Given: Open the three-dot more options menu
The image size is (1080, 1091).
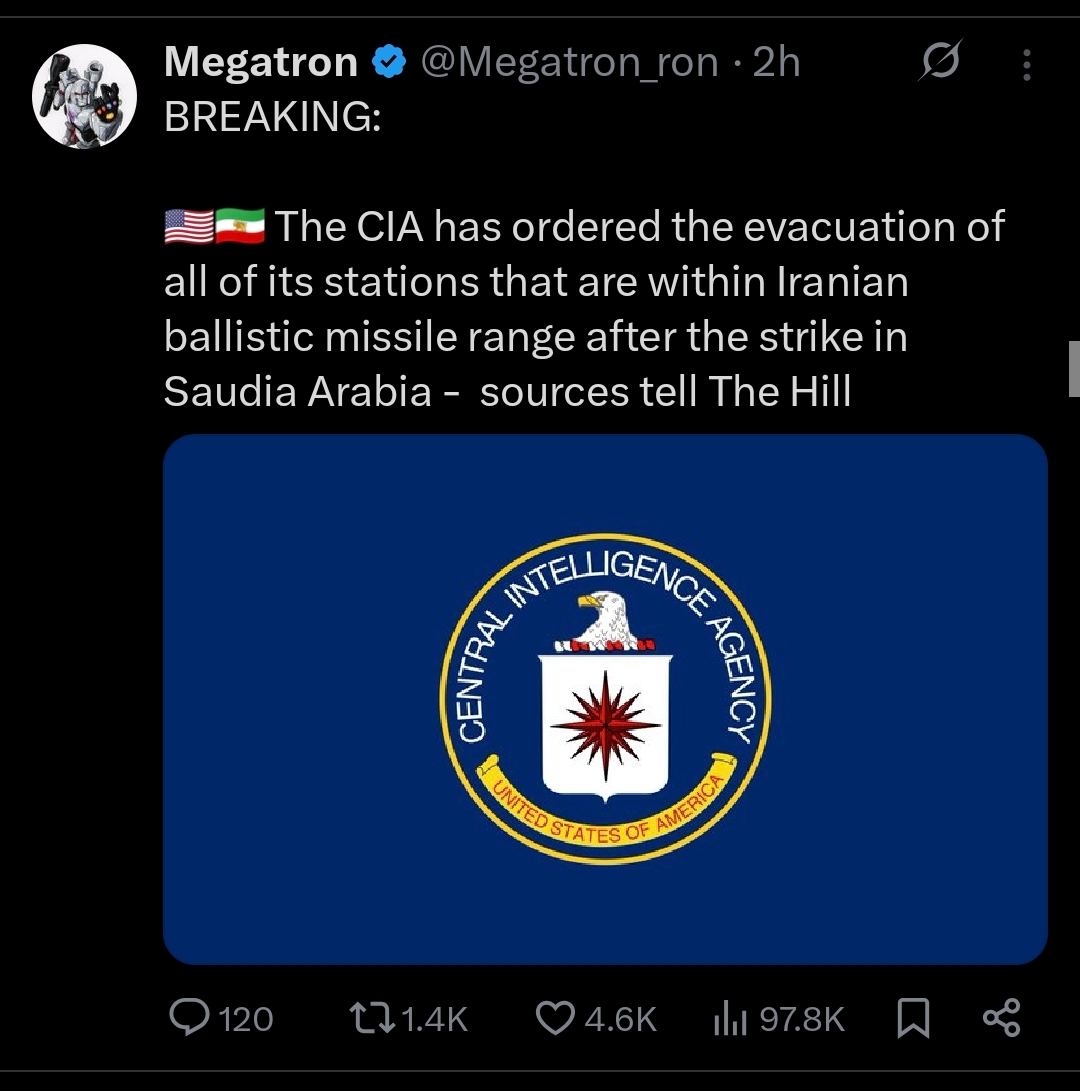Looking at the screenshot, I should (x=1027, y=62).
